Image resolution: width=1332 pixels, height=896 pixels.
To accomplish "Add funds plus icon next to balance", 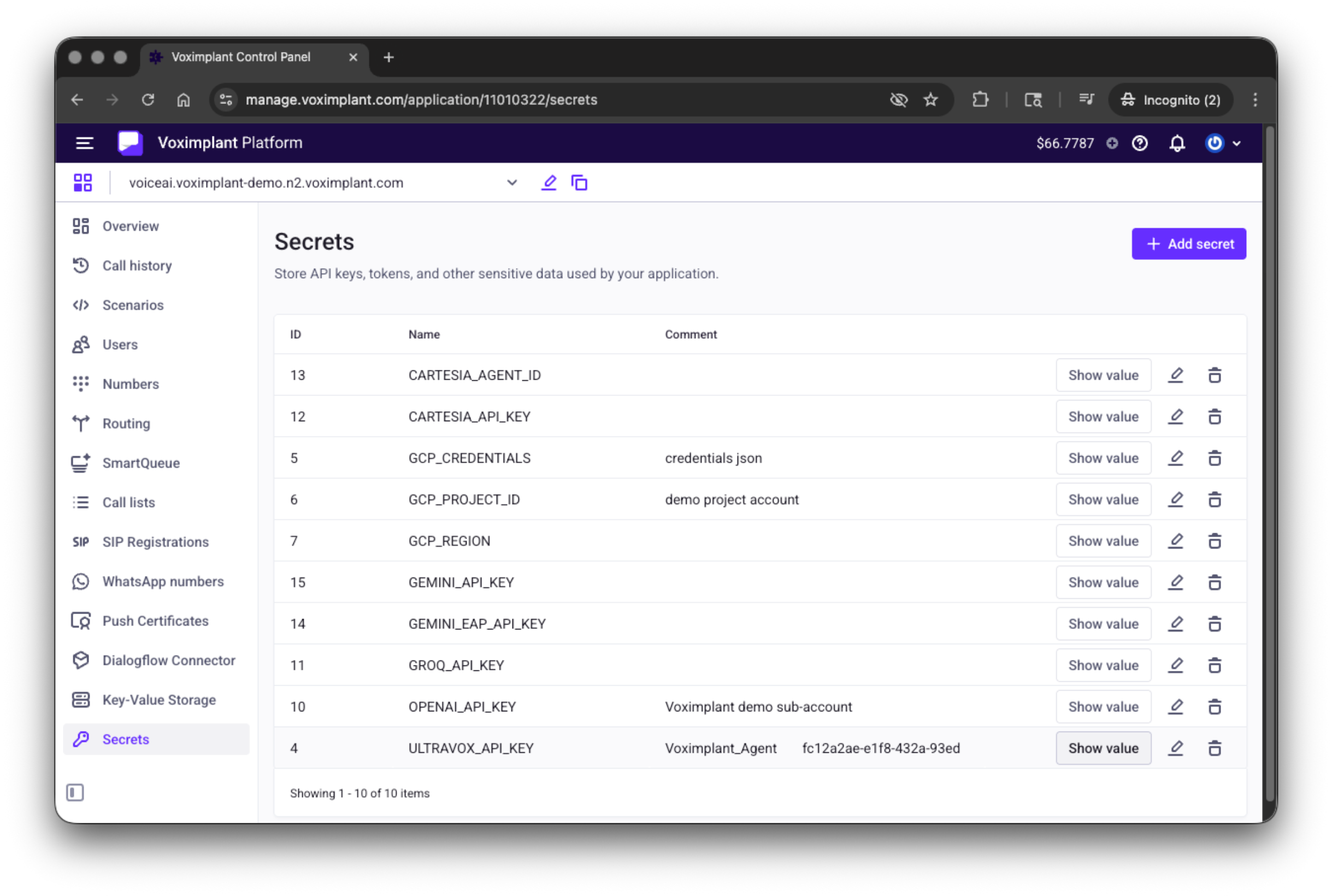I will (x=1111, y=143).
